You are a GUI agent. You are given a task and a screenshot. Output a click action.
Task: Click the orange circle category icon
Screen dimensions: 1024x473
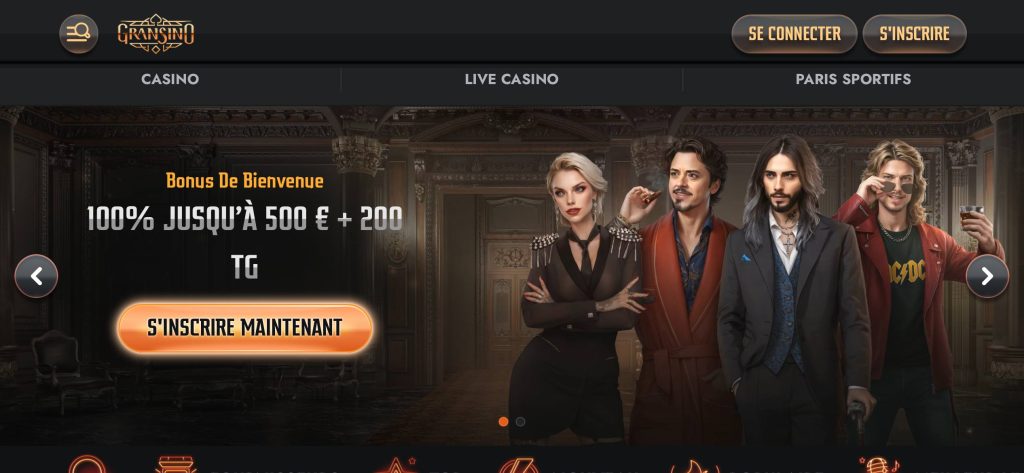point(87,465)
